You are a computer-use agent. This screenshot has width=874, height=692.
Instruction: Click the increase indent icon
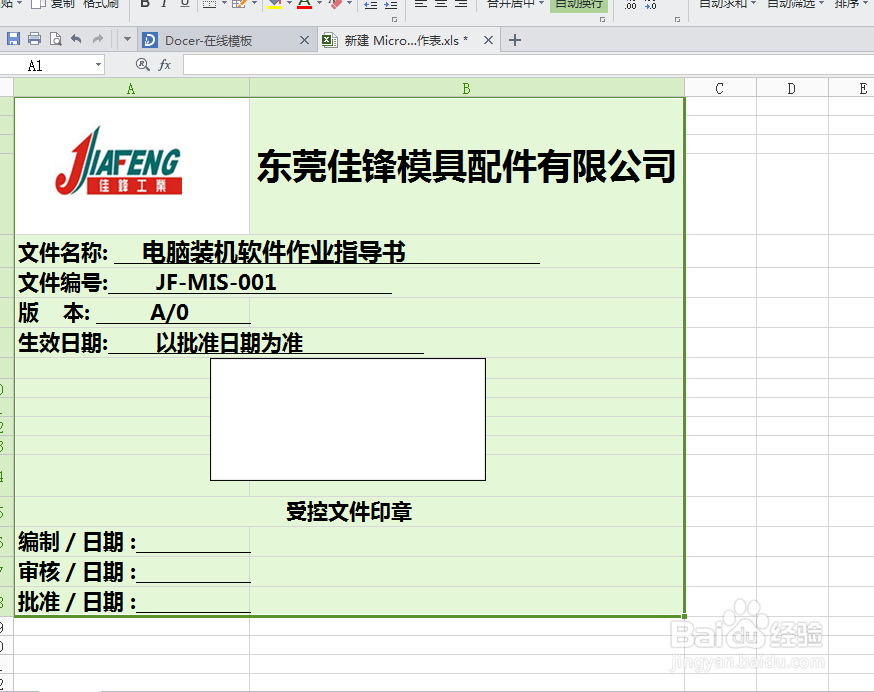click(391, 4)
